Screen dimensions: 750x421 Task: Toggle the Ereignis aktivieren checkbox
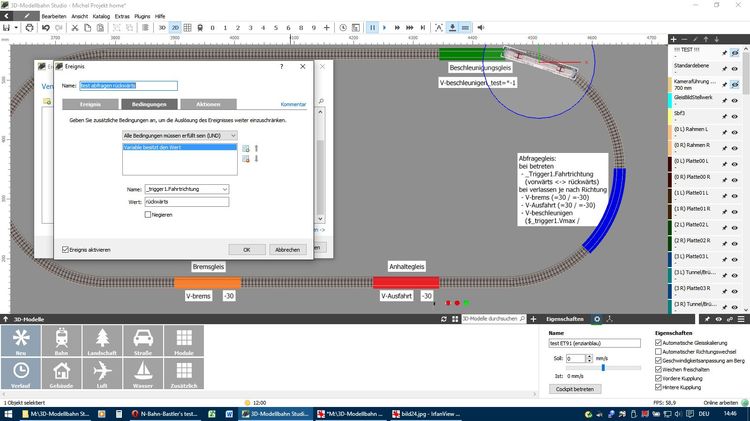coord(65,250)
